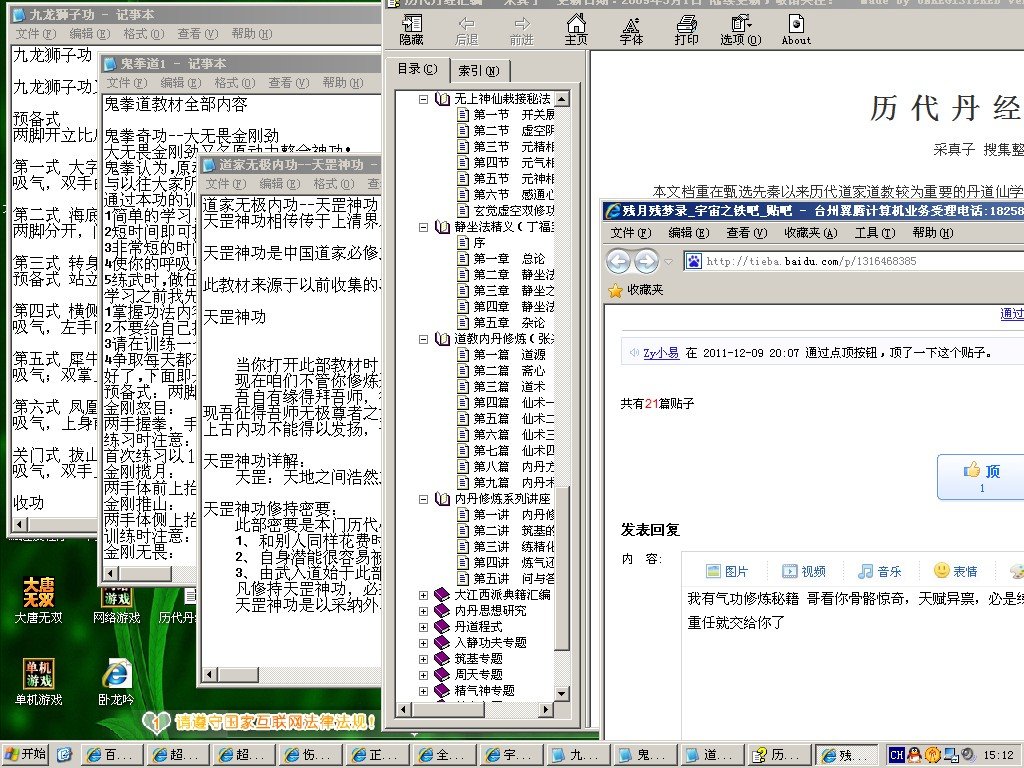This screenshot has height=768, width=1024.
Task: Click the 收藏夹 favorites star icon
Action: [x=615, y=290]
